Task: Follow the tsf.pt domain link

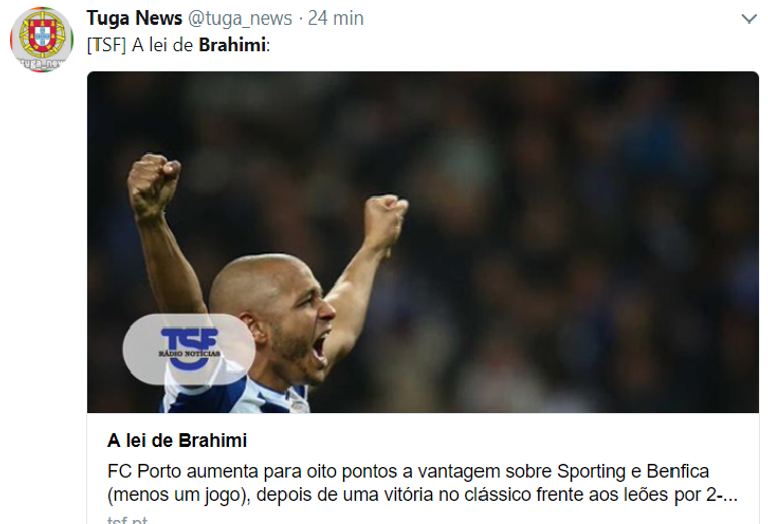Action: pyautogui.click(x=127, y=519)
